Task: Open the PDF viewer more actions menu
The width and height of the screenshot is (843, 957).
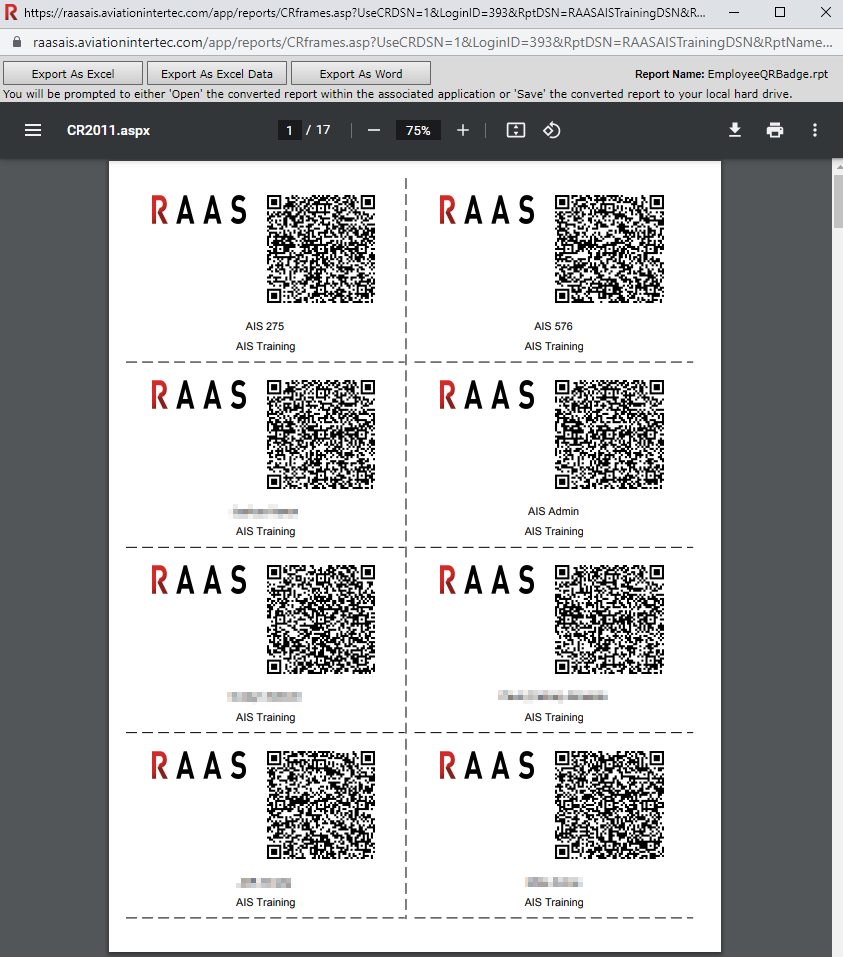Action: pyautogui.click(x=815, y=130)
